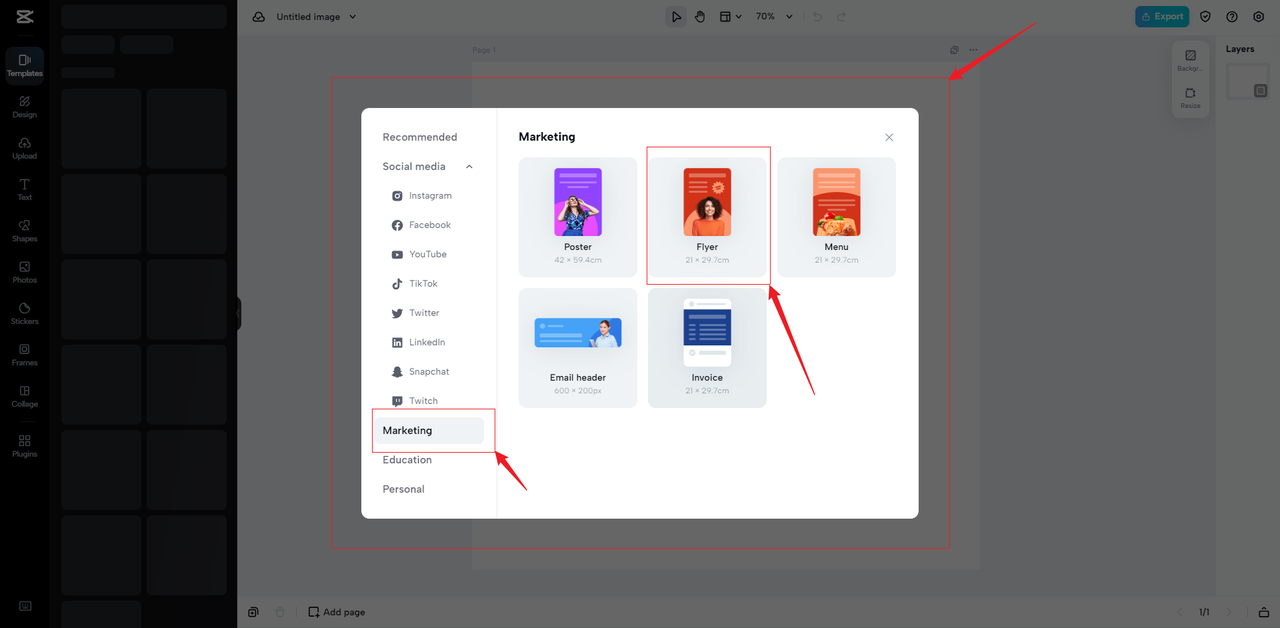Select the layer thumbnail in Layers panel
1280x628 pixels.
pyautogui.click(x=1248, y=82)
